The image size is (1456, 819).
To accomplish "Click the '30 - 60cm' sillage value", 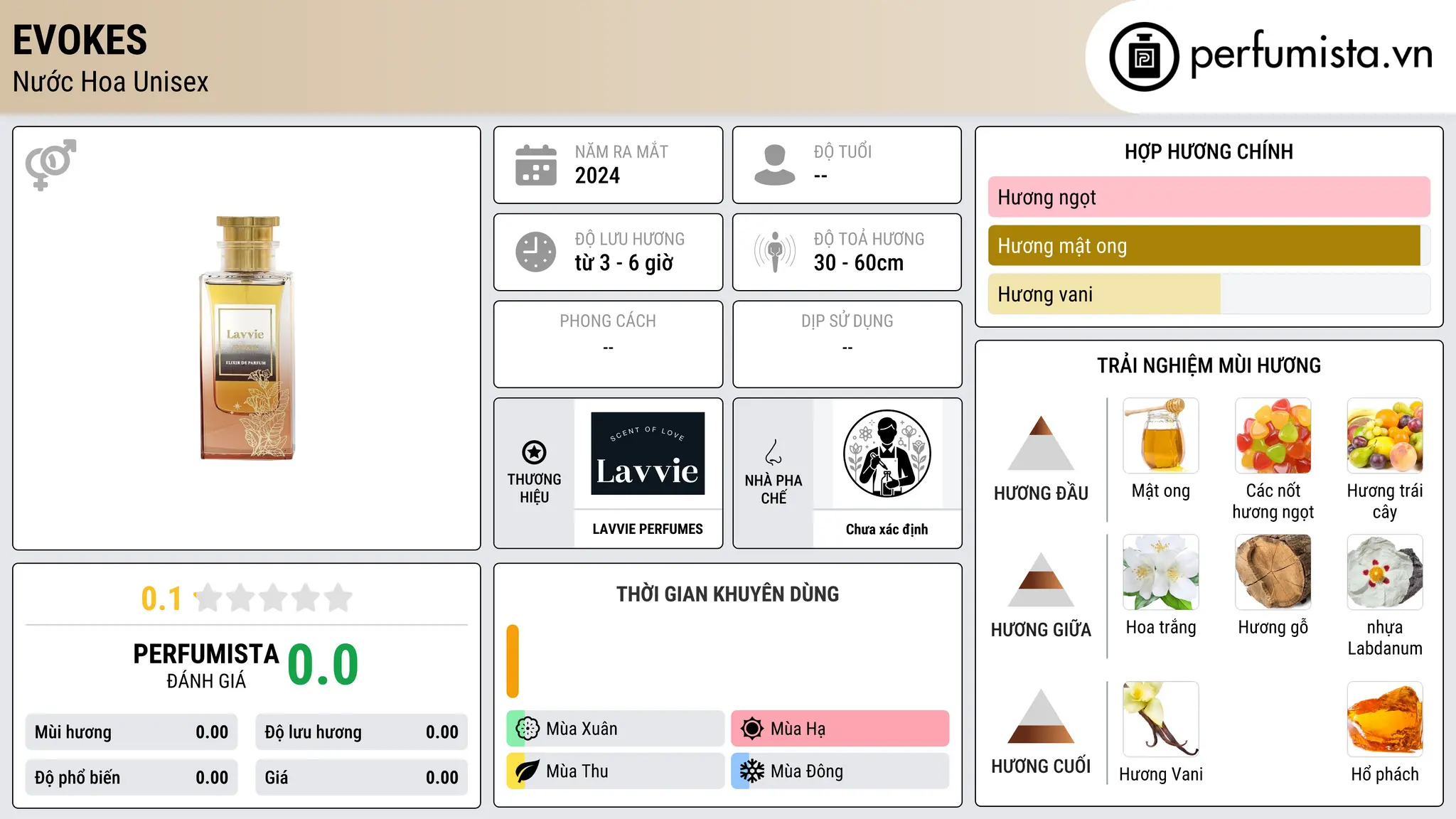I will [859, 263].
